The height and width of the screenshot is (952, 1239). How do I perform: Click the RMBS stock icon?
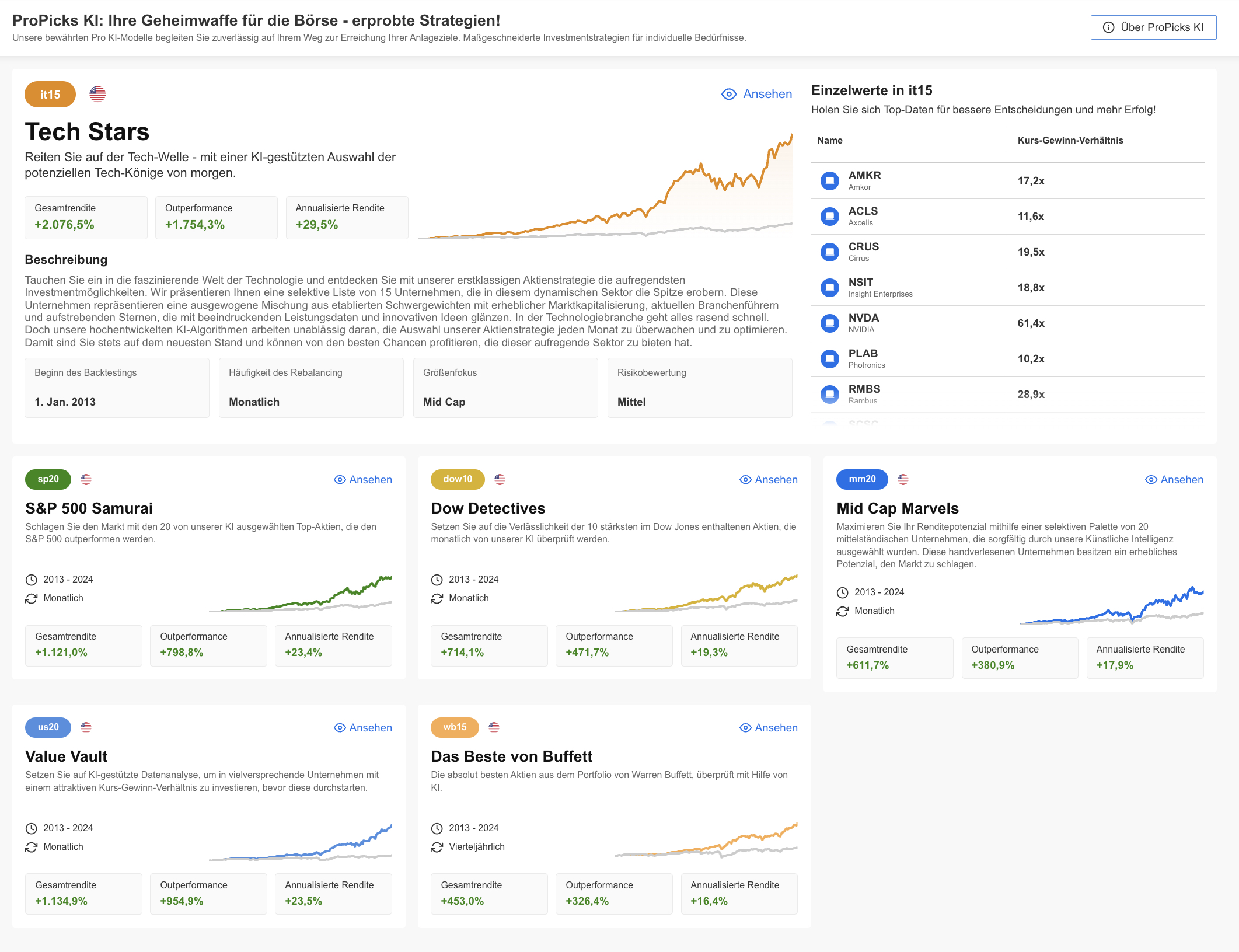pyautogui.click(x=829, y=395)
